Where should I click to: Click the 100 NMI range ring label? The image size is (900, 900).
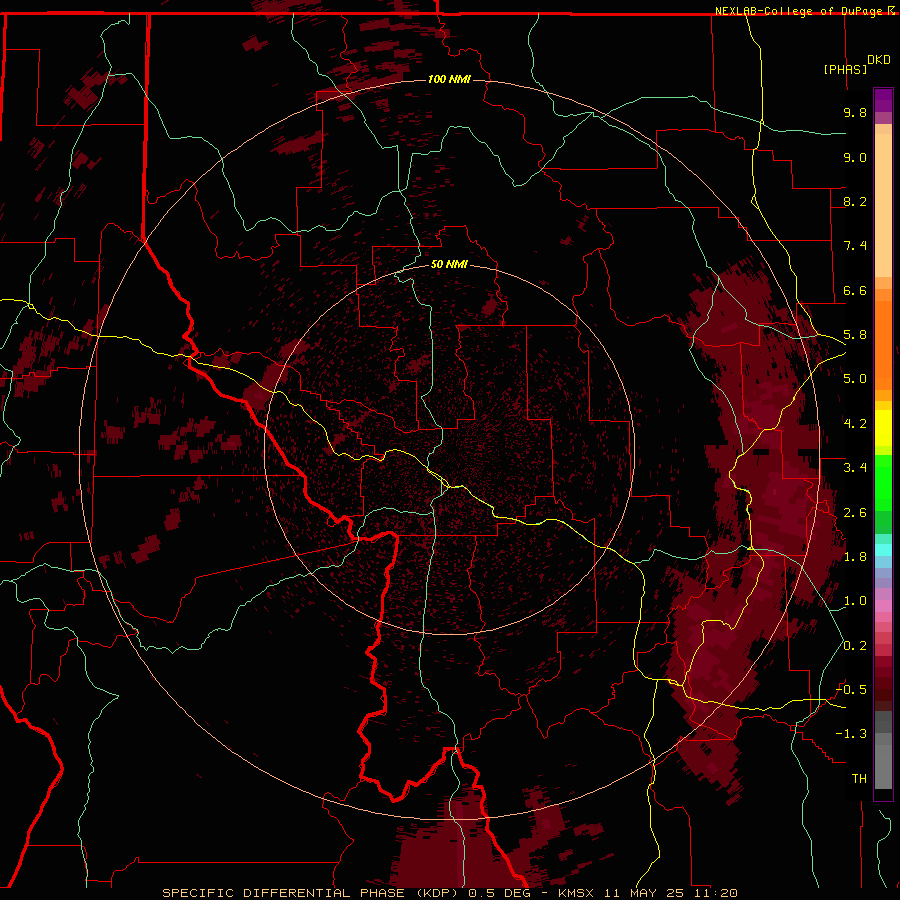pos(449,79)
